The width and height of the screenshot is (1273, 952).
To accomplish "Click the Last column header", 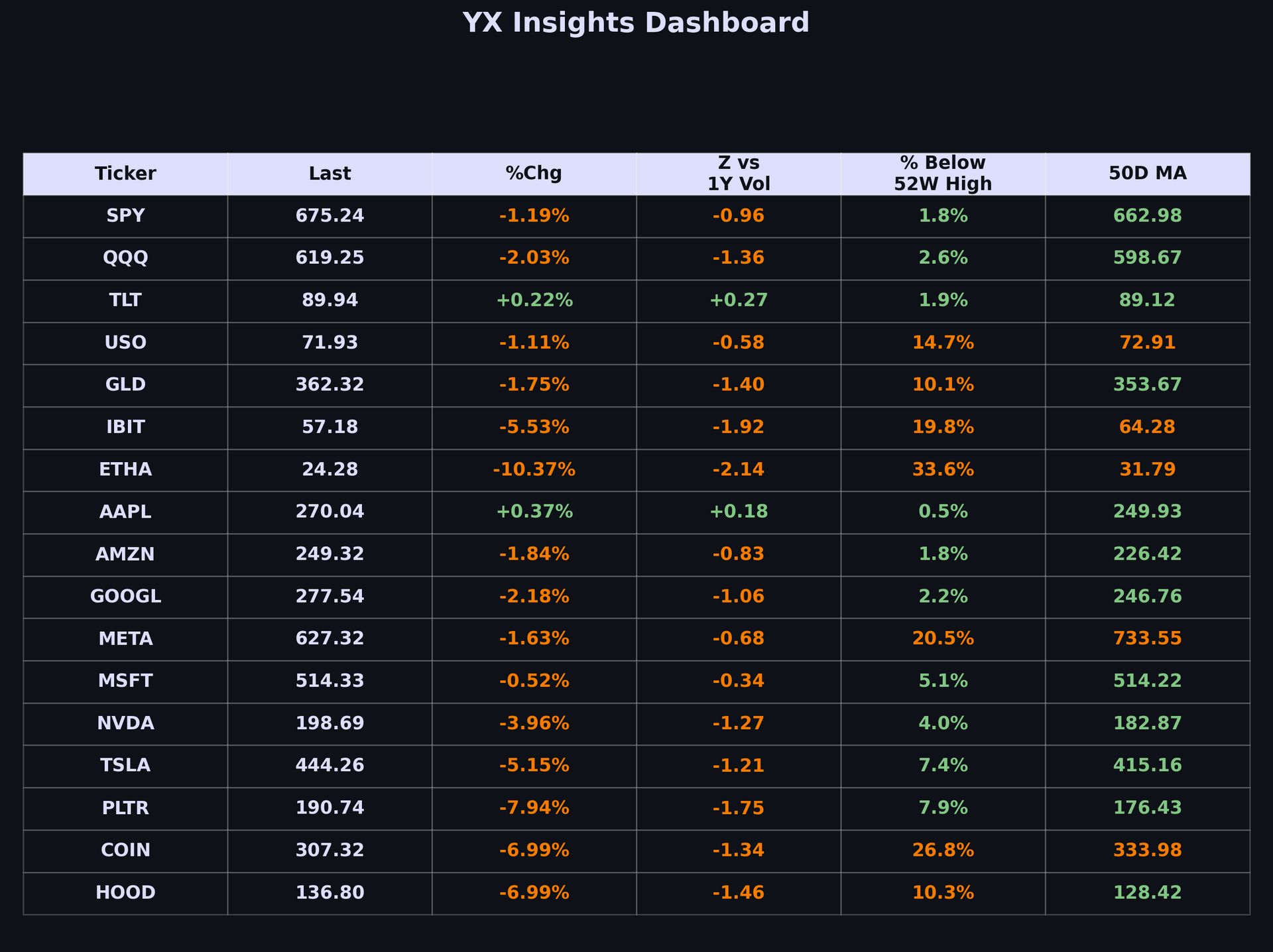I will [x=330, y=174].
